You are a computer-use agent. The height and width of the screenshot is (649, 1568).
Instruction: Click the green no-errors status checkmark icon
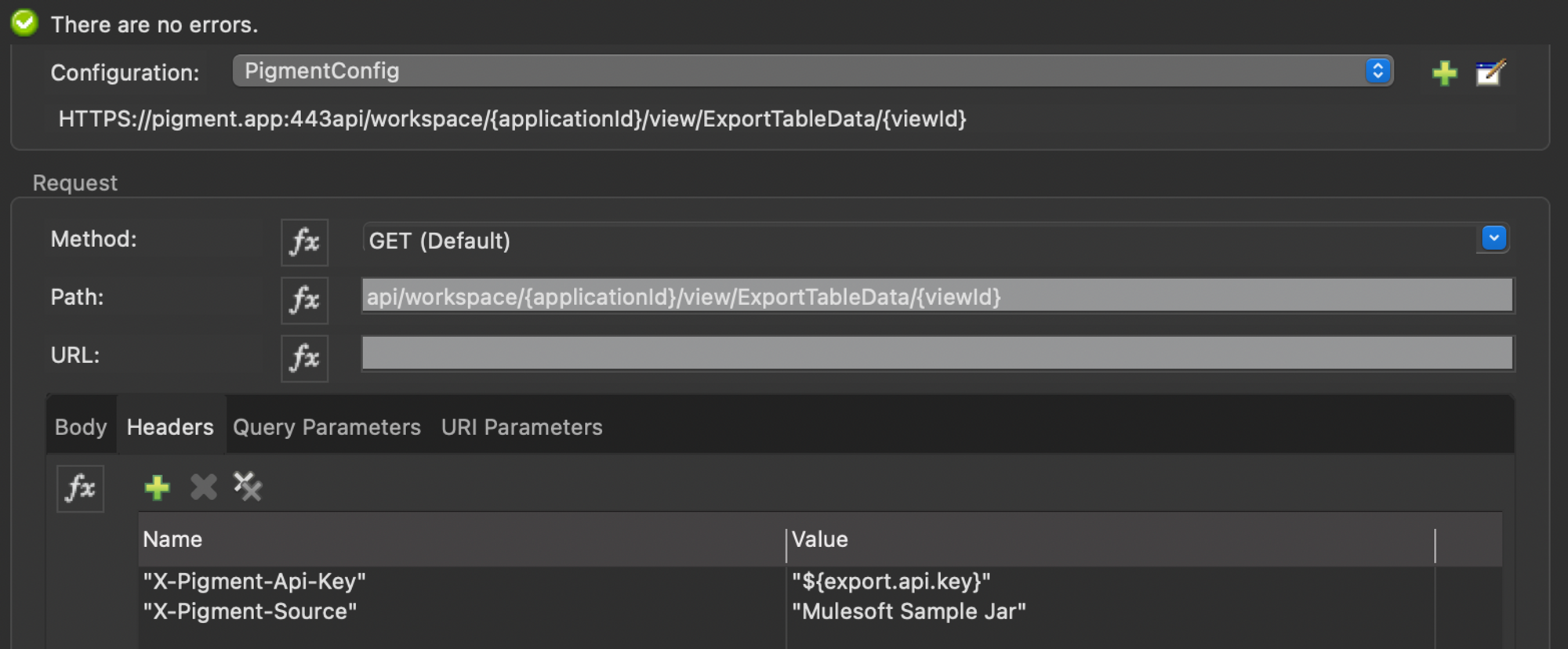(24, 23)
